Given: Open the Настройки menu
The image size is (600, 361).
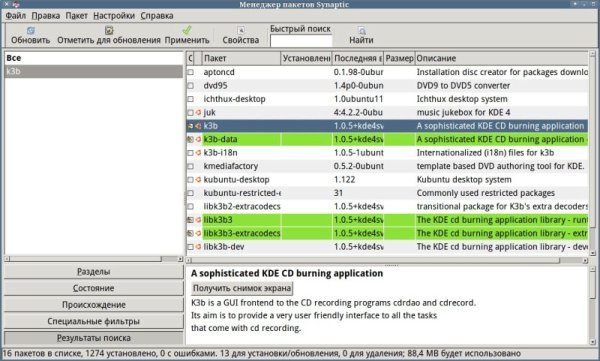Looking at the screenshot, I should coord(114,16).
